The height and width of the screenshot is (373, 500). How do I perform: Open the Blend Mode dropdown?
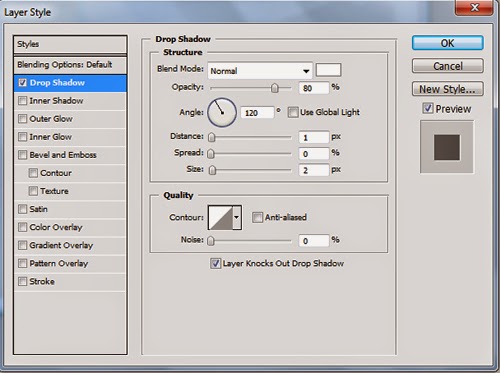(260, 71)
